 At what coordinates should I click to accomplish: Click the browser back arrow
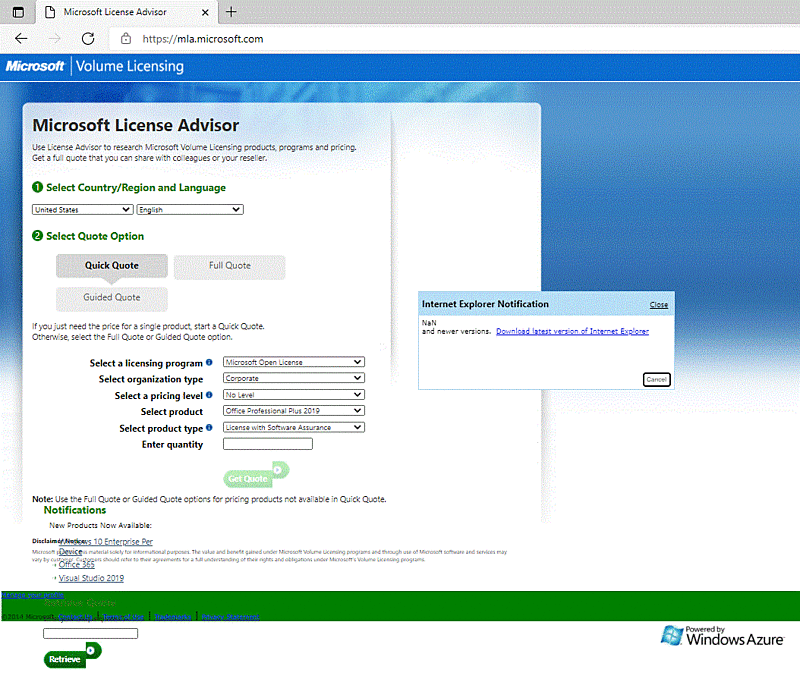(20, 38)
